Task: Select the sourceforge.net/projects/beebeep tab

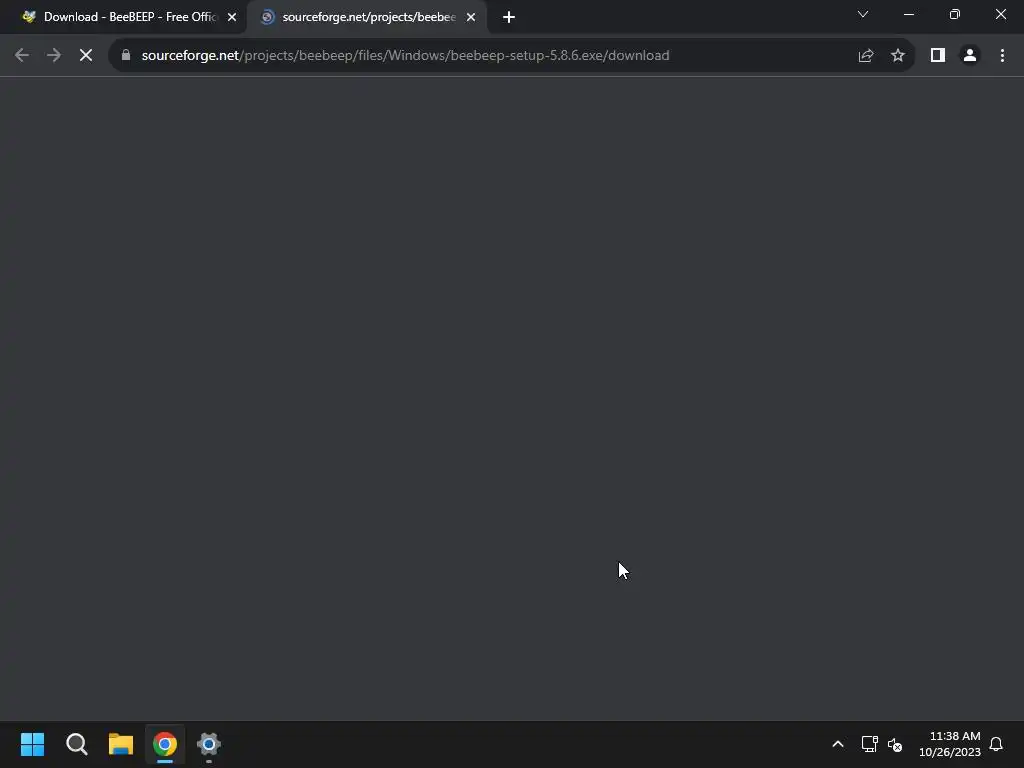Action: [366, 17]
